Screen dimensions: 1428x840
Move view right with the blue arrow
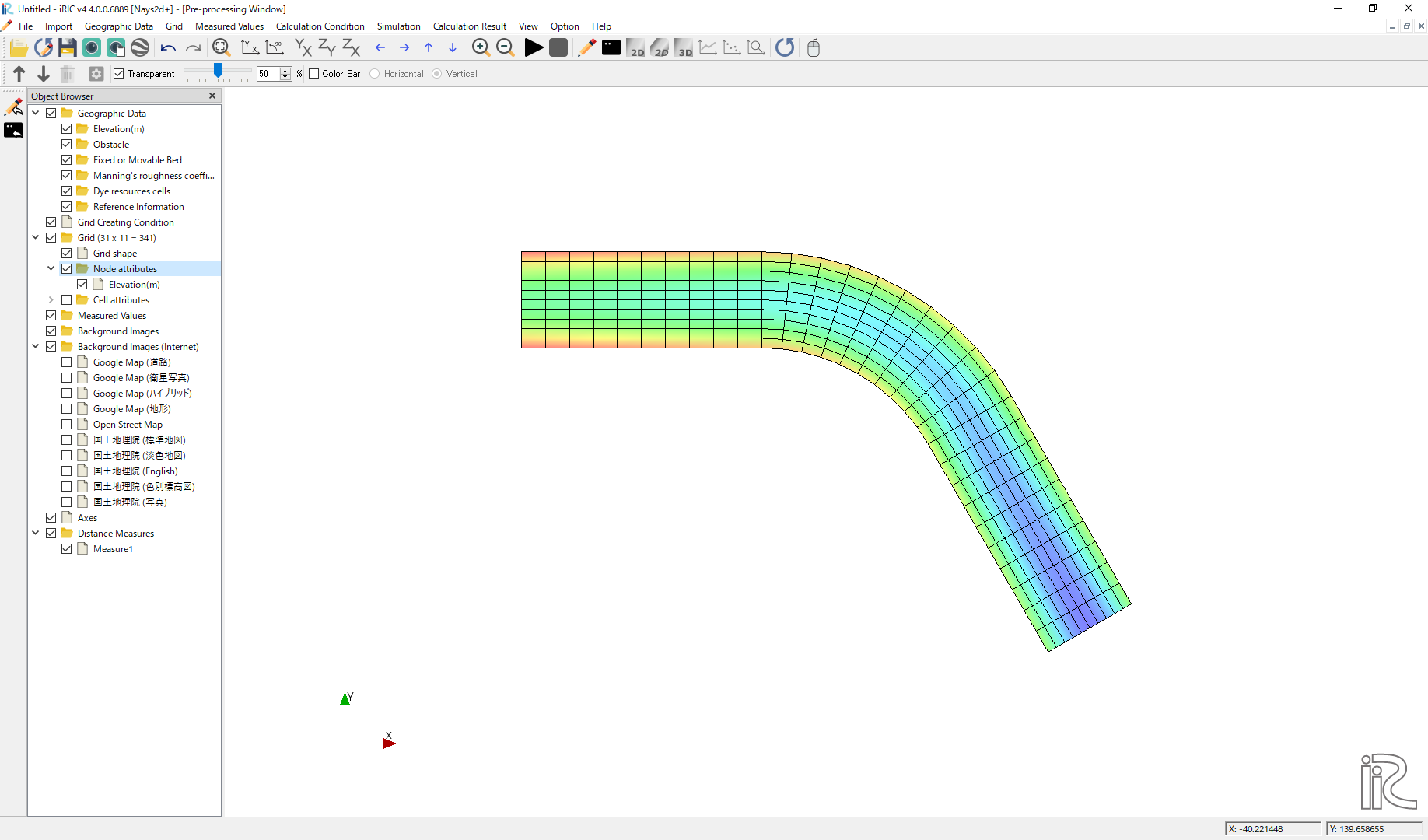point(404,48)
